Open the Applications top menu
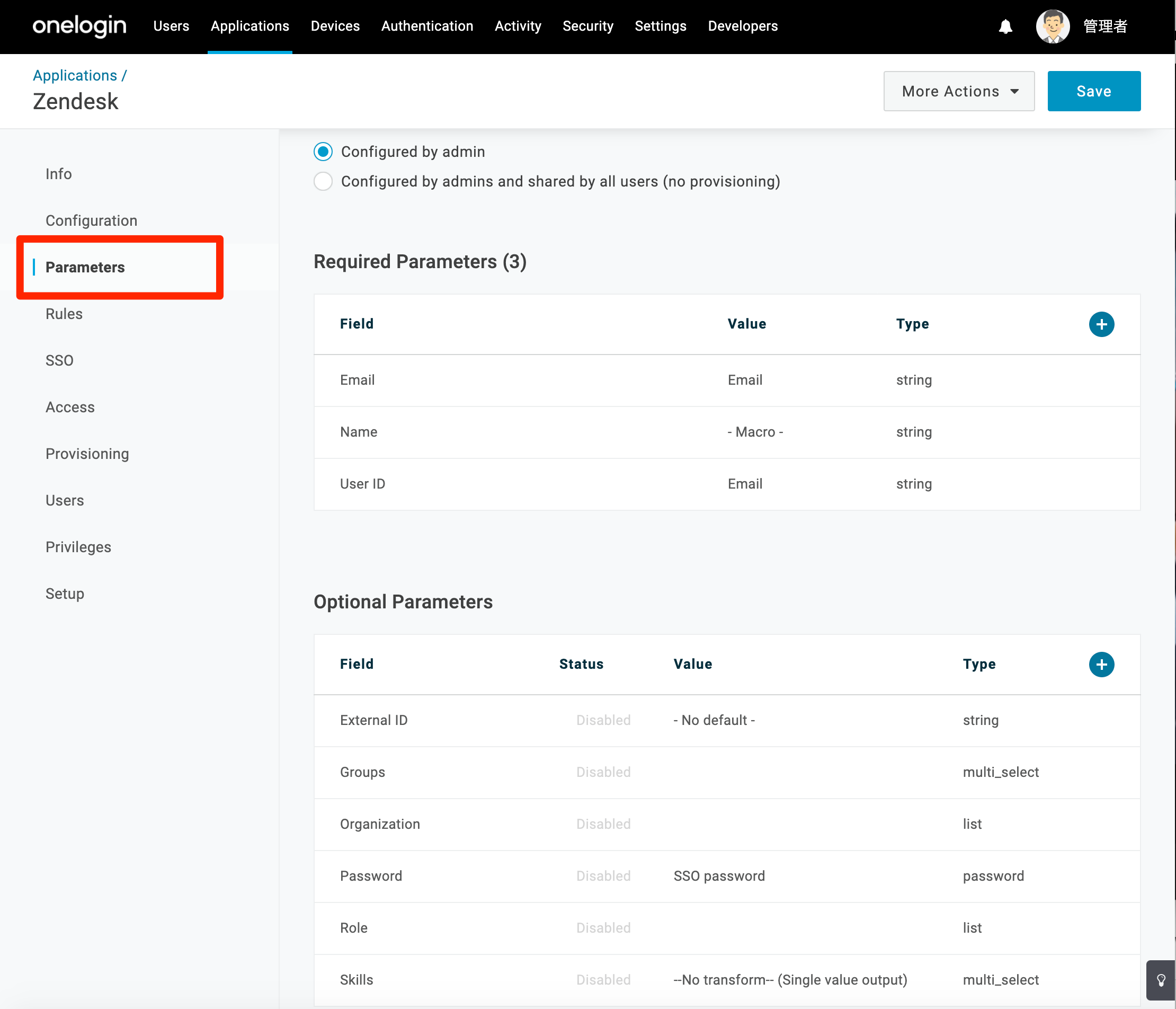The height and width of the screenshot is (1009, 1176). click(x=250, y=26)
